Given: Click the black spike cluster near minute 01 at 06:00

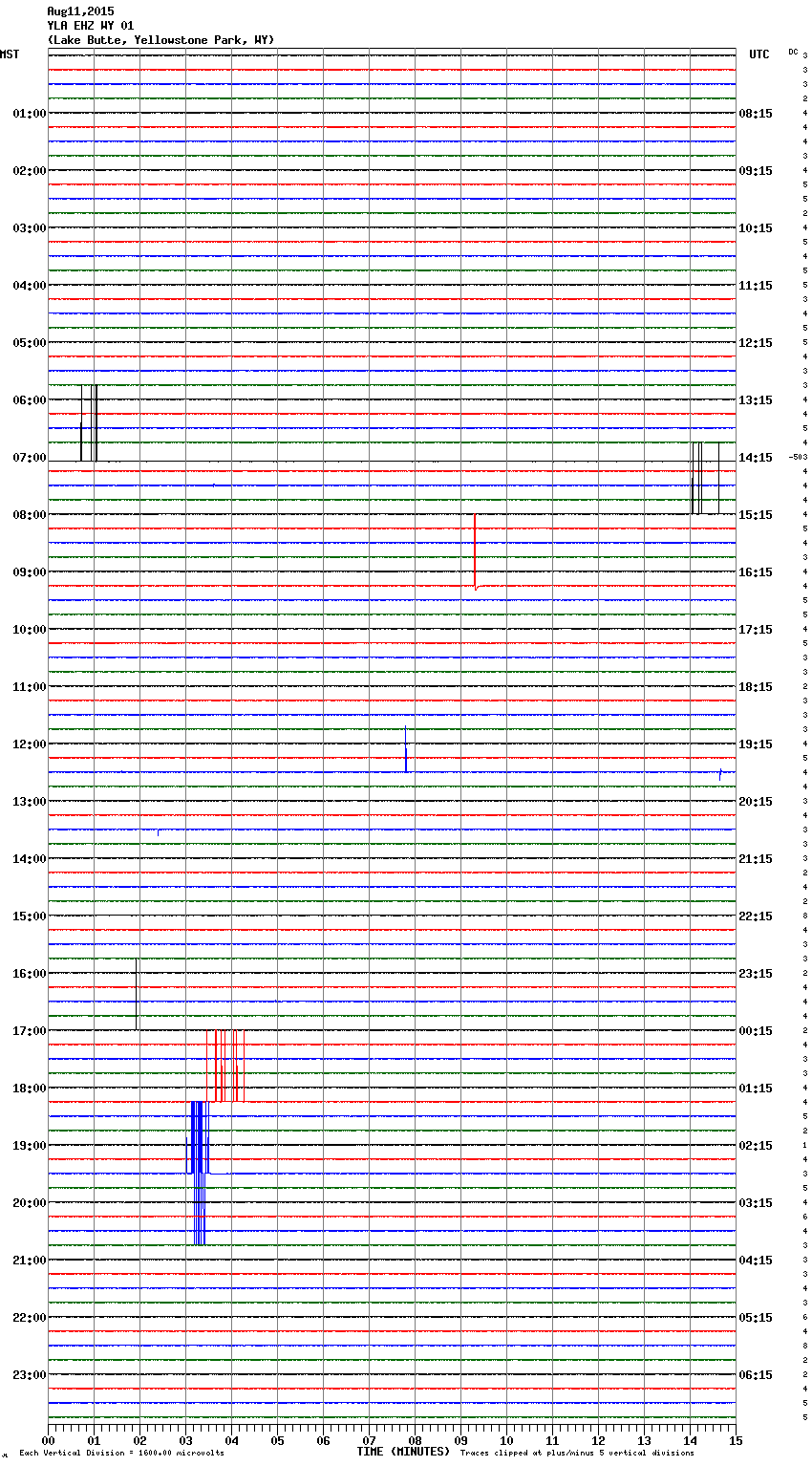Looking at the screenshot, I should 89,423.
